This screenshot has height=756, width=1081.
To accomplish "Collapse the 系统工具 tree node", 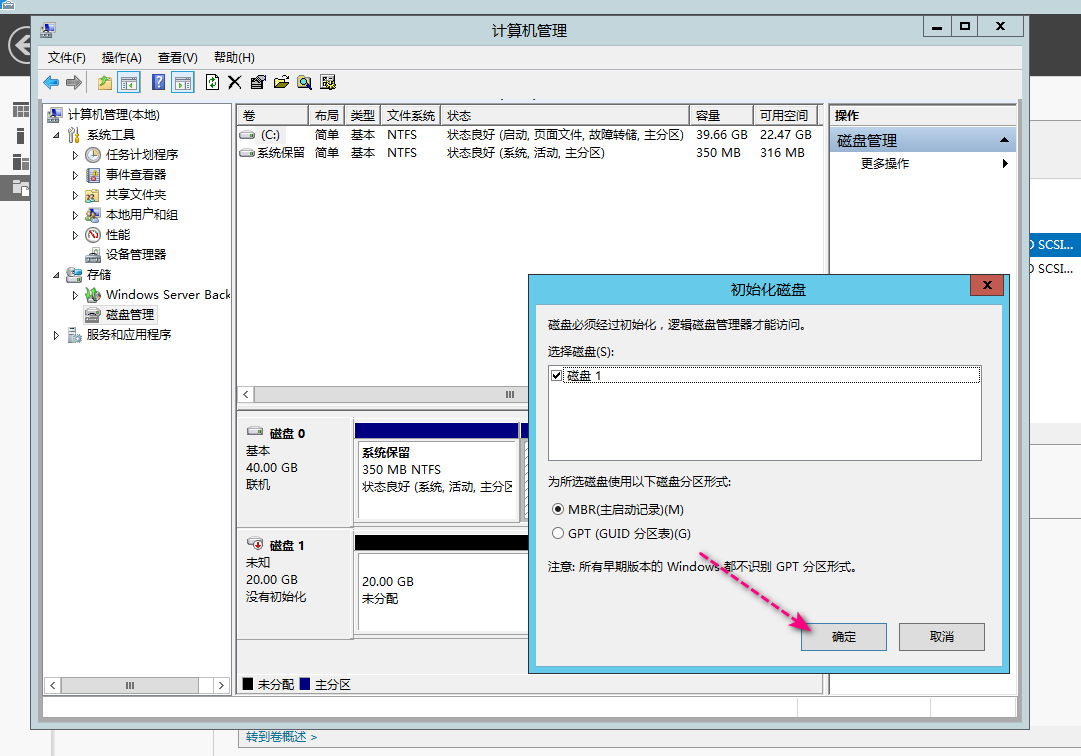I will click(x=57, y=135).
